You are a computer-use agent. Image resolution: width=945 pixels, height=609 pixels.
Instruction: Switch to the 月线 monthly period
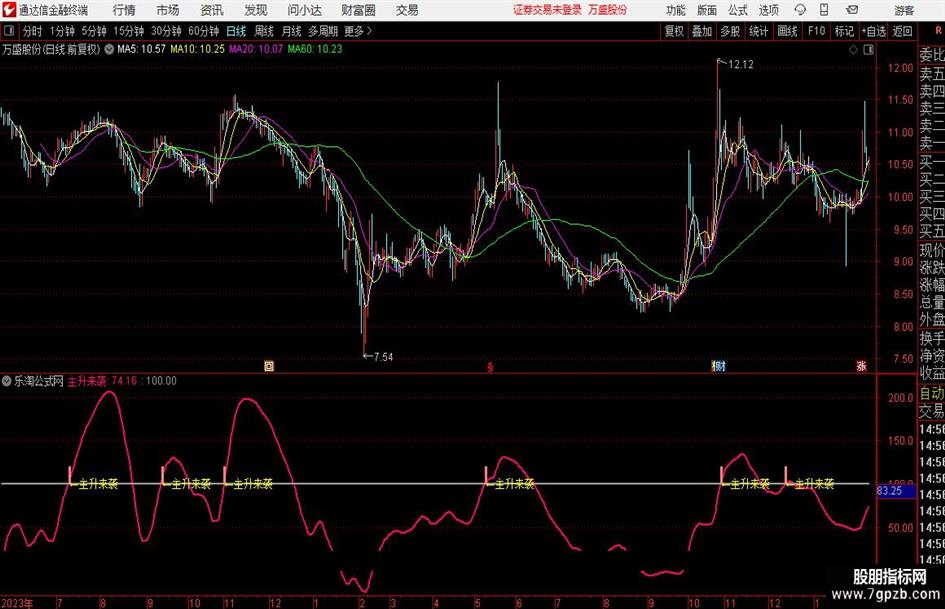point(291,31)
